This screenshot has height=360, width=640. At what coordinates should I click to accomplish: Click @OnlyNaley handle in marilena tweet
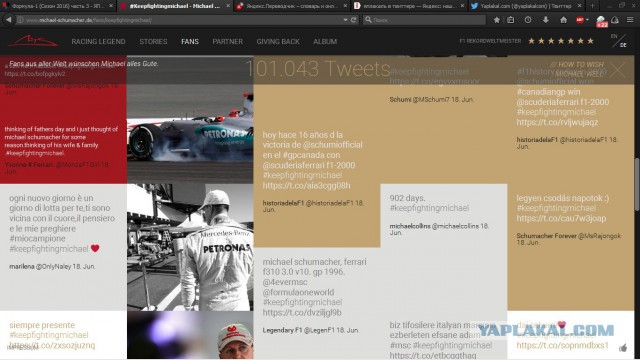click(53, 266)
